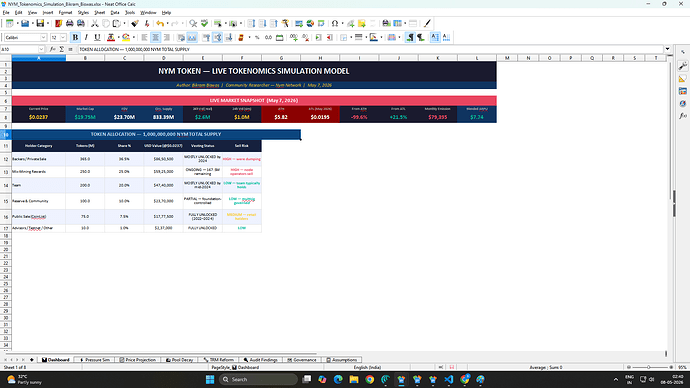This screenshot has height=388, width=690.
Task: Click the Sum sigma icon in formula bar
Action: (x=62, y=49)
